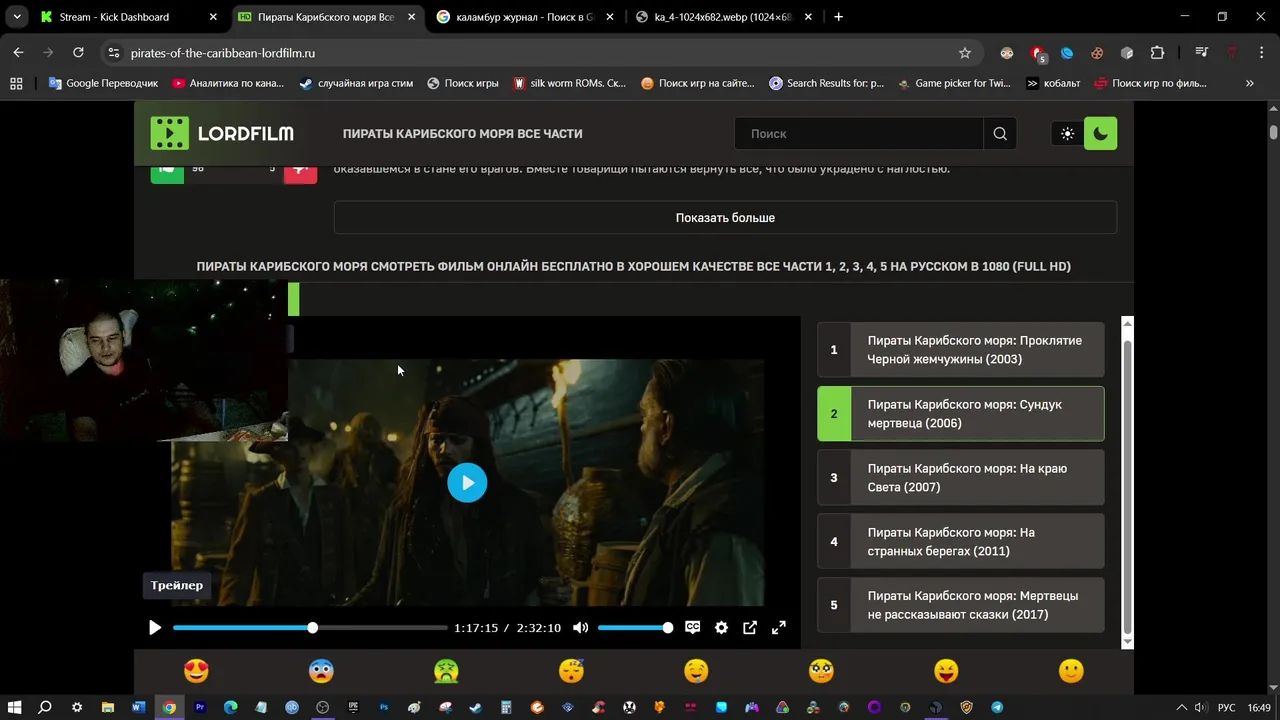The image size is (1280, 720).
Task: Toggle subtitles CC button in player
Action: click(692, 628)
